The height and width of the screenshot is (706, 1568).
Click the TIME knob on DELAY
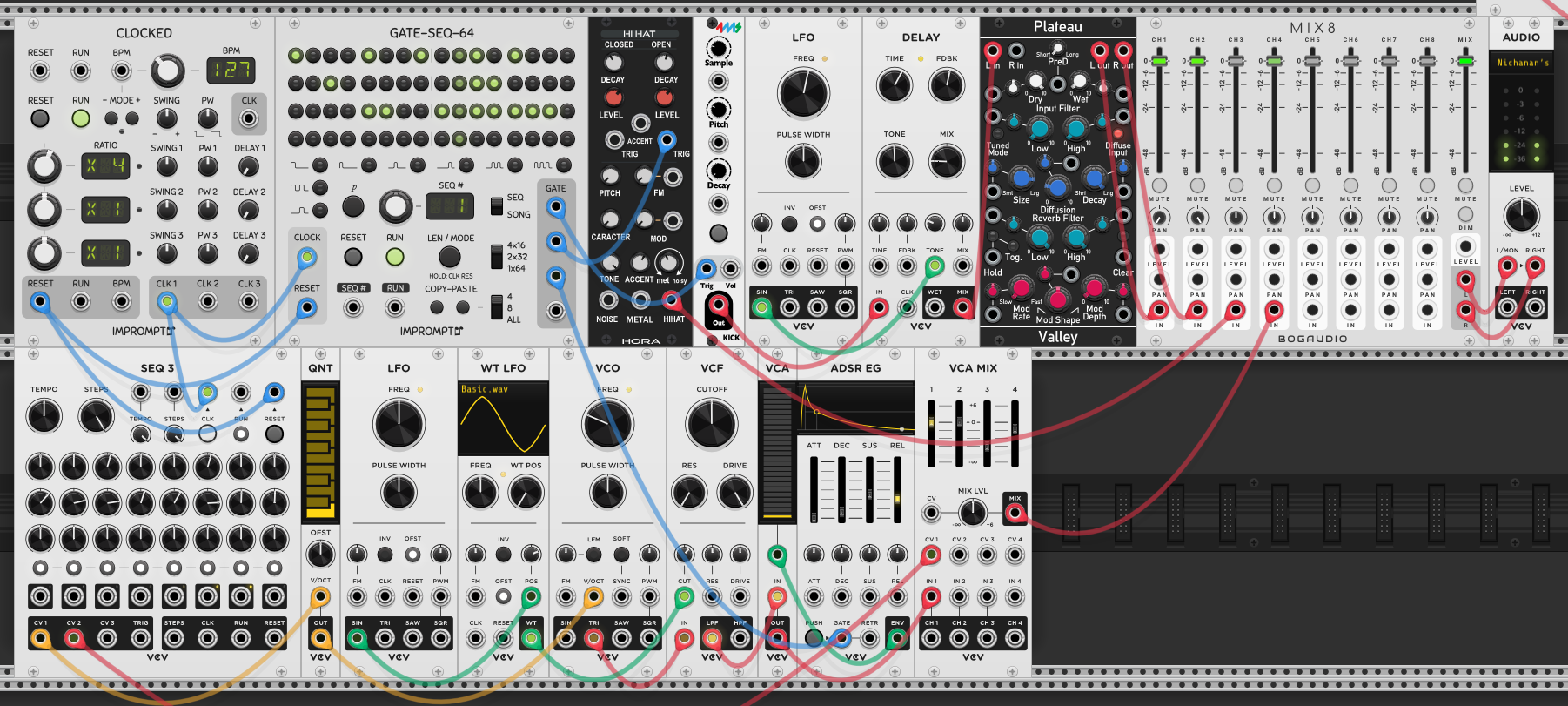[x=895, y=84]
